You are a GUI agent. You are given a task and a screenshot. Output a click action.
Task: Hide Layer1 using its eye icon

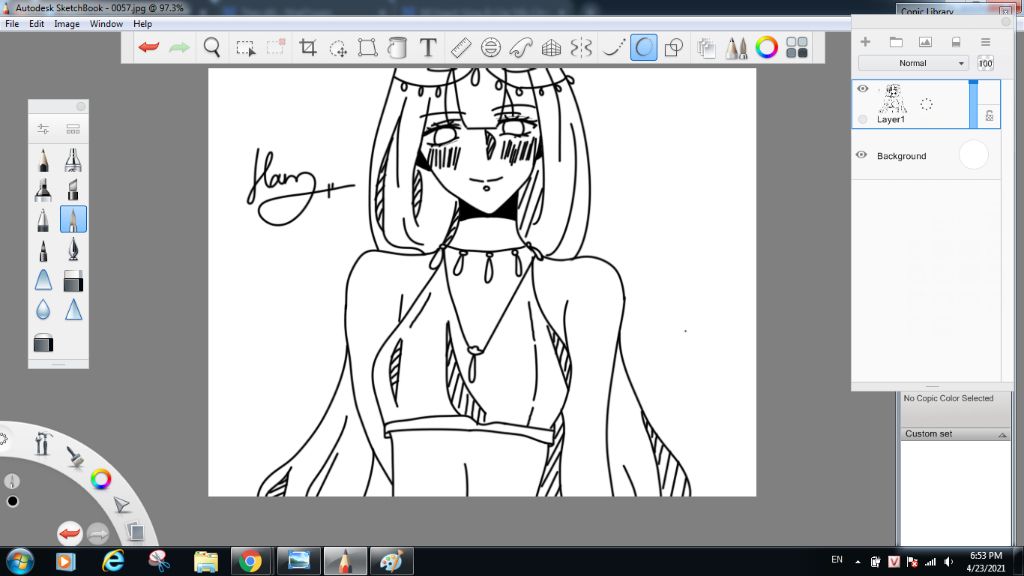[863, 89]
